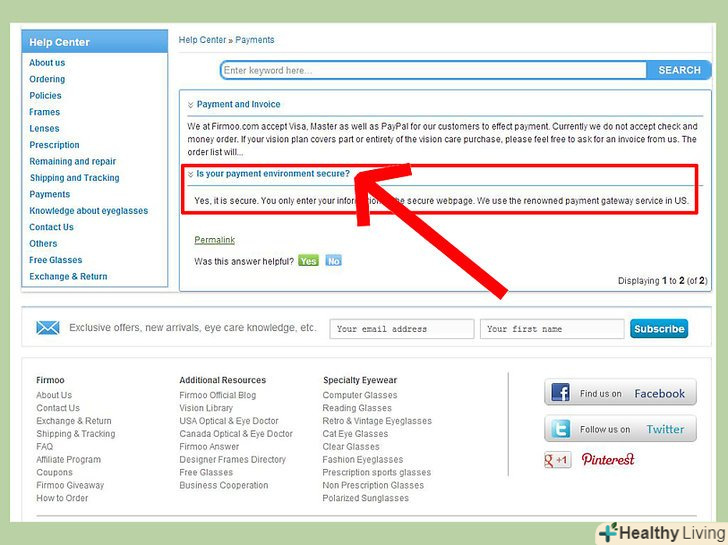
Task: Focus the keyword search field
Action: click(x=434, y=70)
